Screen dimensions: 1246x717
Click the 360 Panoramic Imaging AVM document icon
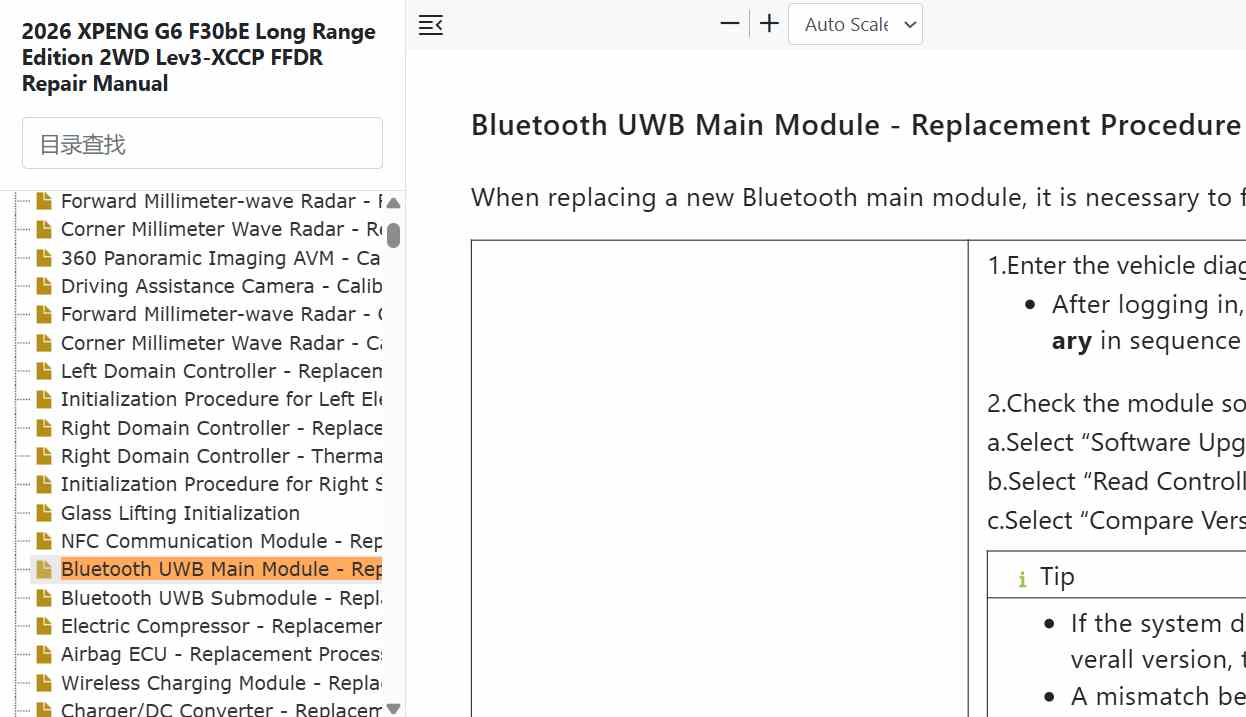(x=43, y=258)
